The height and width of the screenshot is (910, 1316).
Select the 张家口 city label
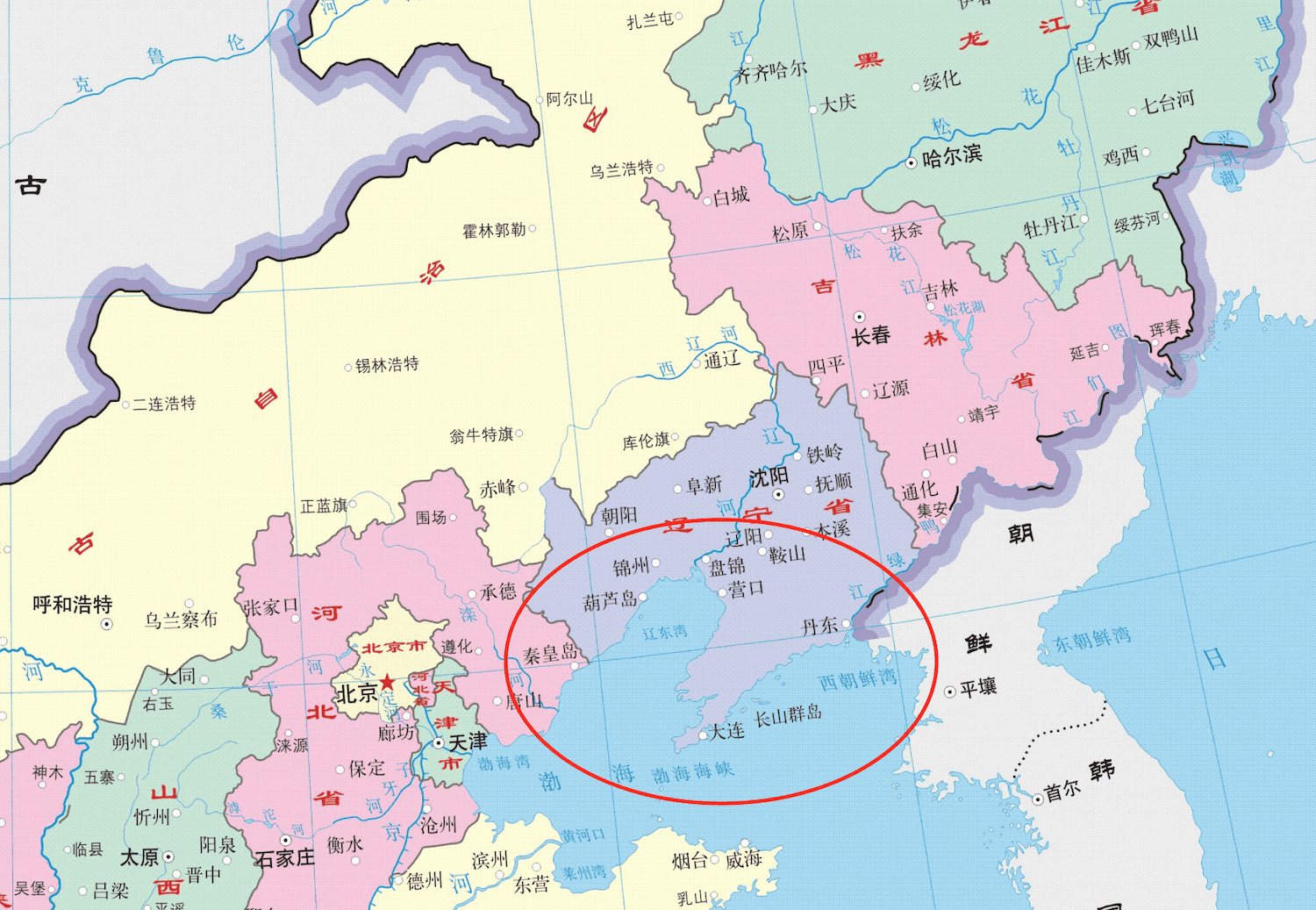click(270, 606)
